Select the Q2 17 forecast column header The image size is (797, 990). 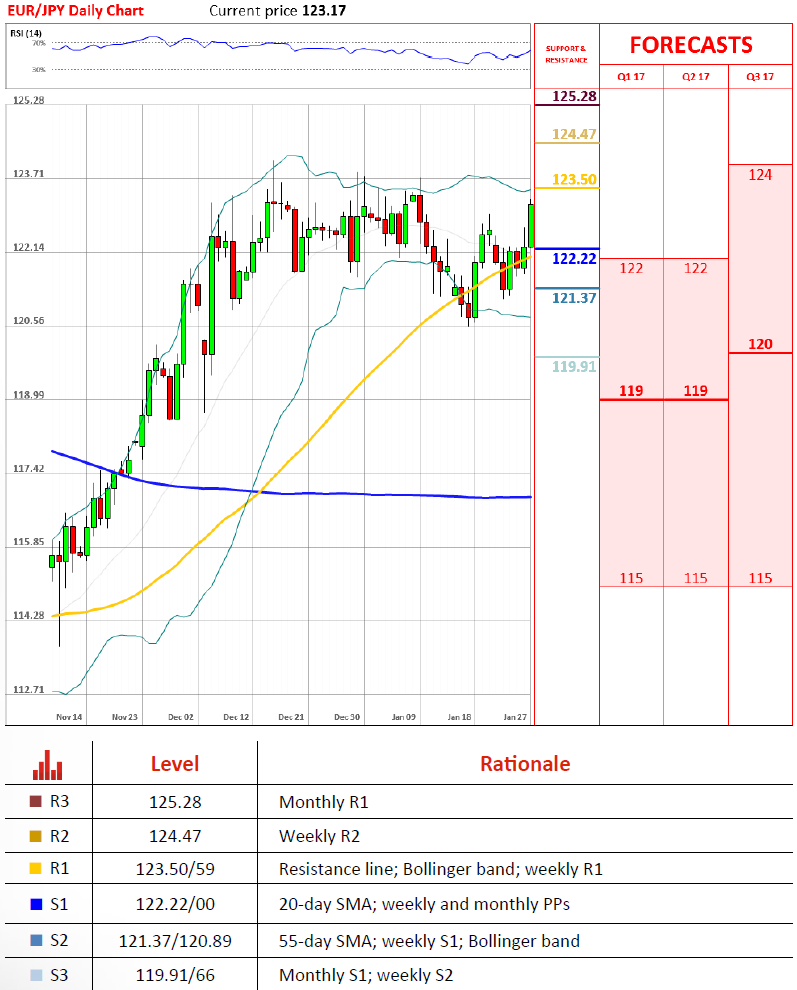pos(695,76)
